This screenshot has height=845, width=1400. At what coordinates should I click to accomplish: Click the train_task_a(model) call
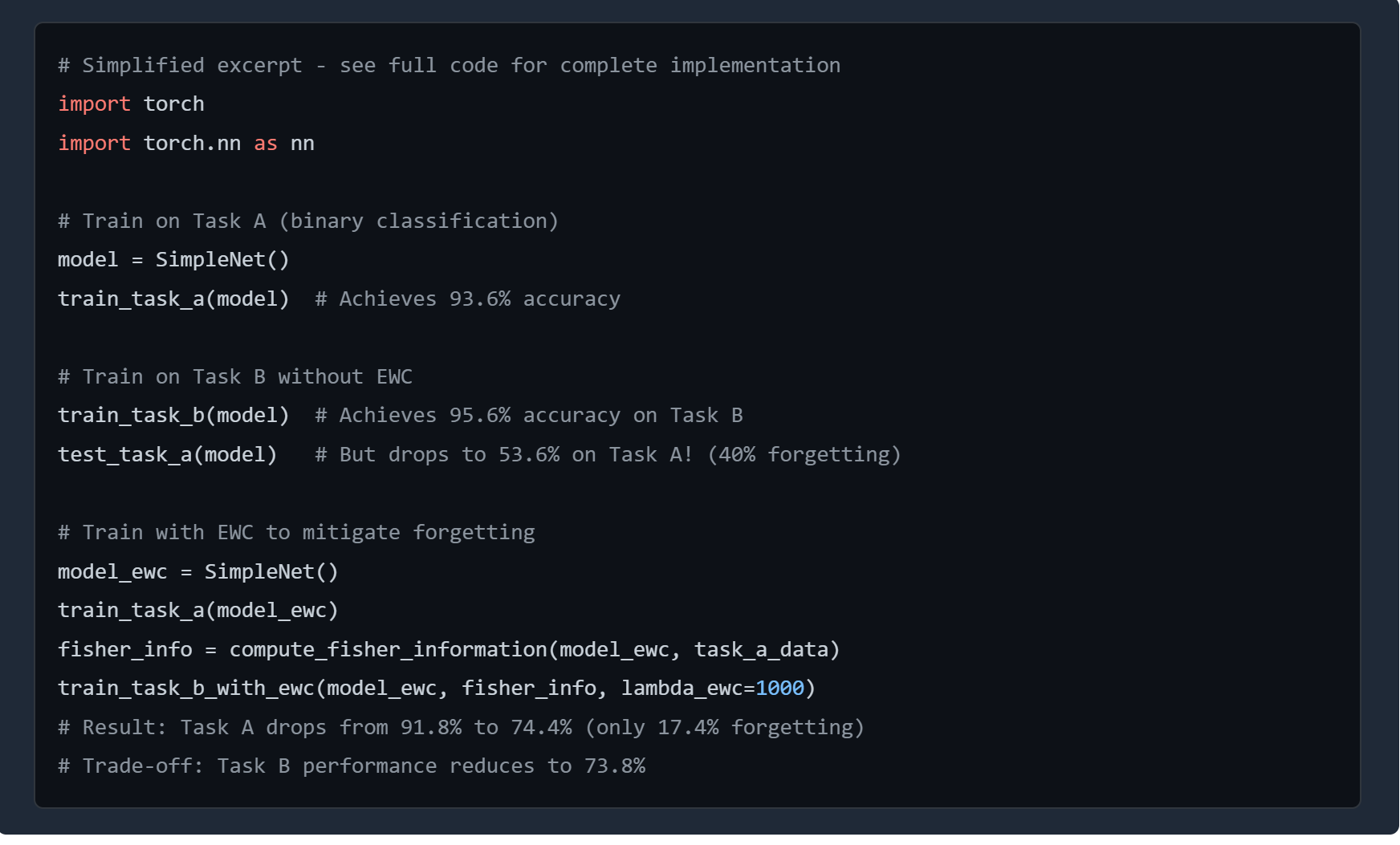coord(173,299)
